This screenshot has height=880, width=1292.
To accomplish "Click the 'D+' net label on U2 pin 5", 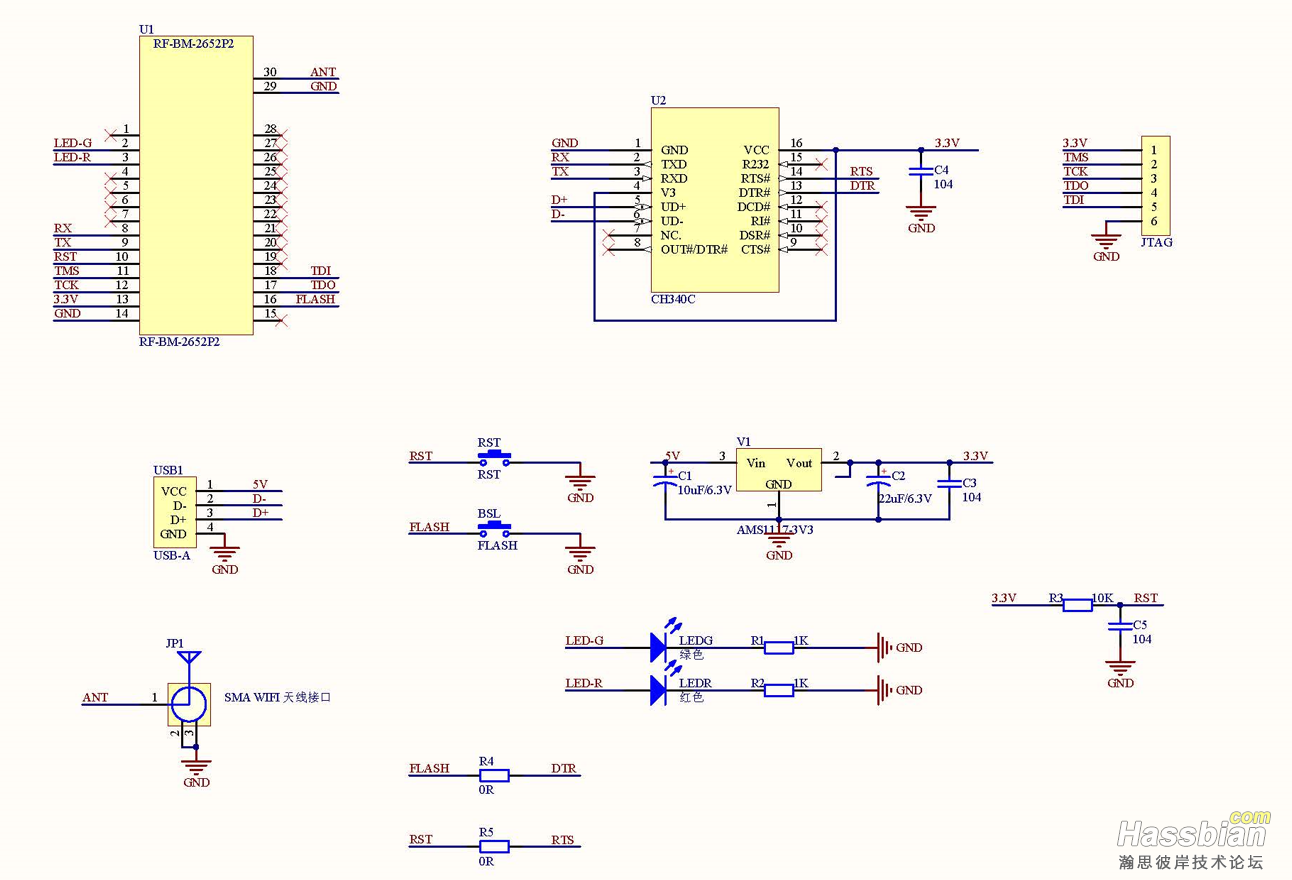I will click(x=559, y=200).
